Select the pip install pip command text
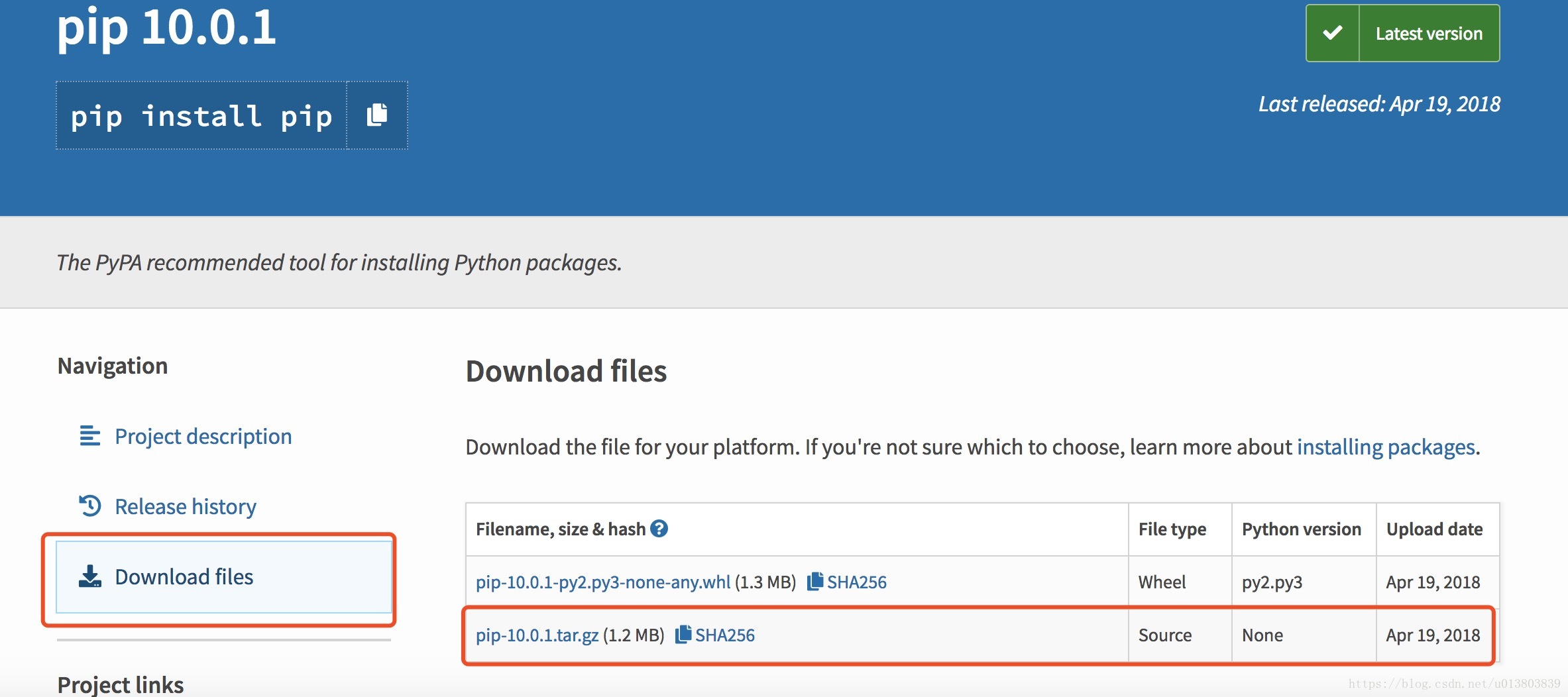 point(201,116)
